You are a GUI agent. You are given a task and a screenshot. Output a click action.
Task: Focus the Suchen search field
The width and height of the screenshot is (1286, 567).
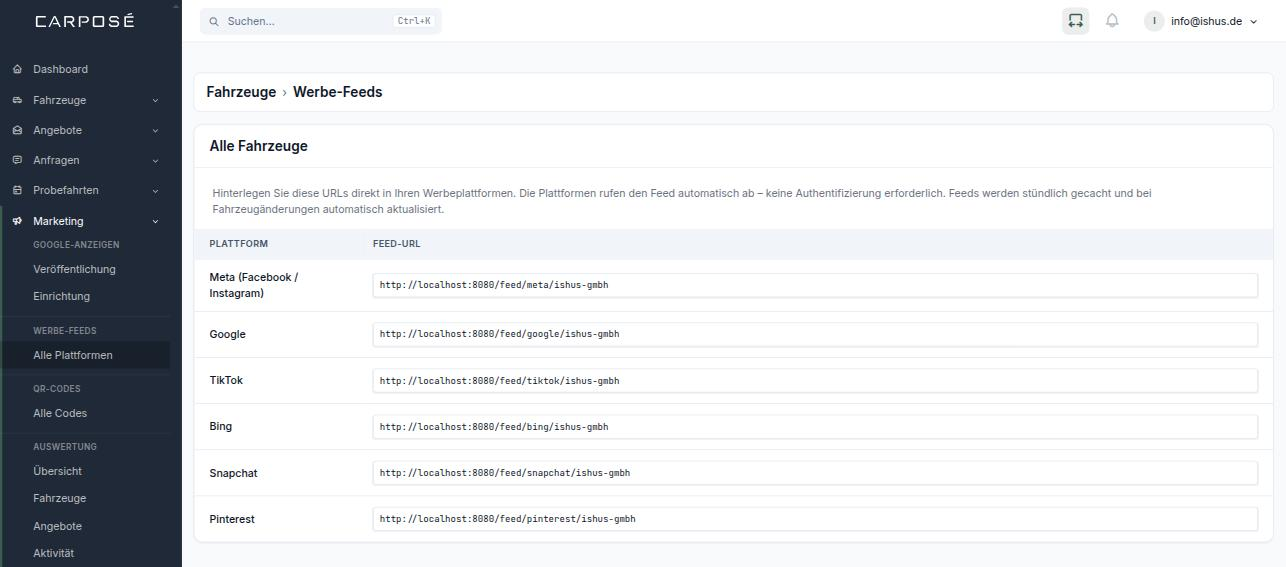(x=320, y=21)
